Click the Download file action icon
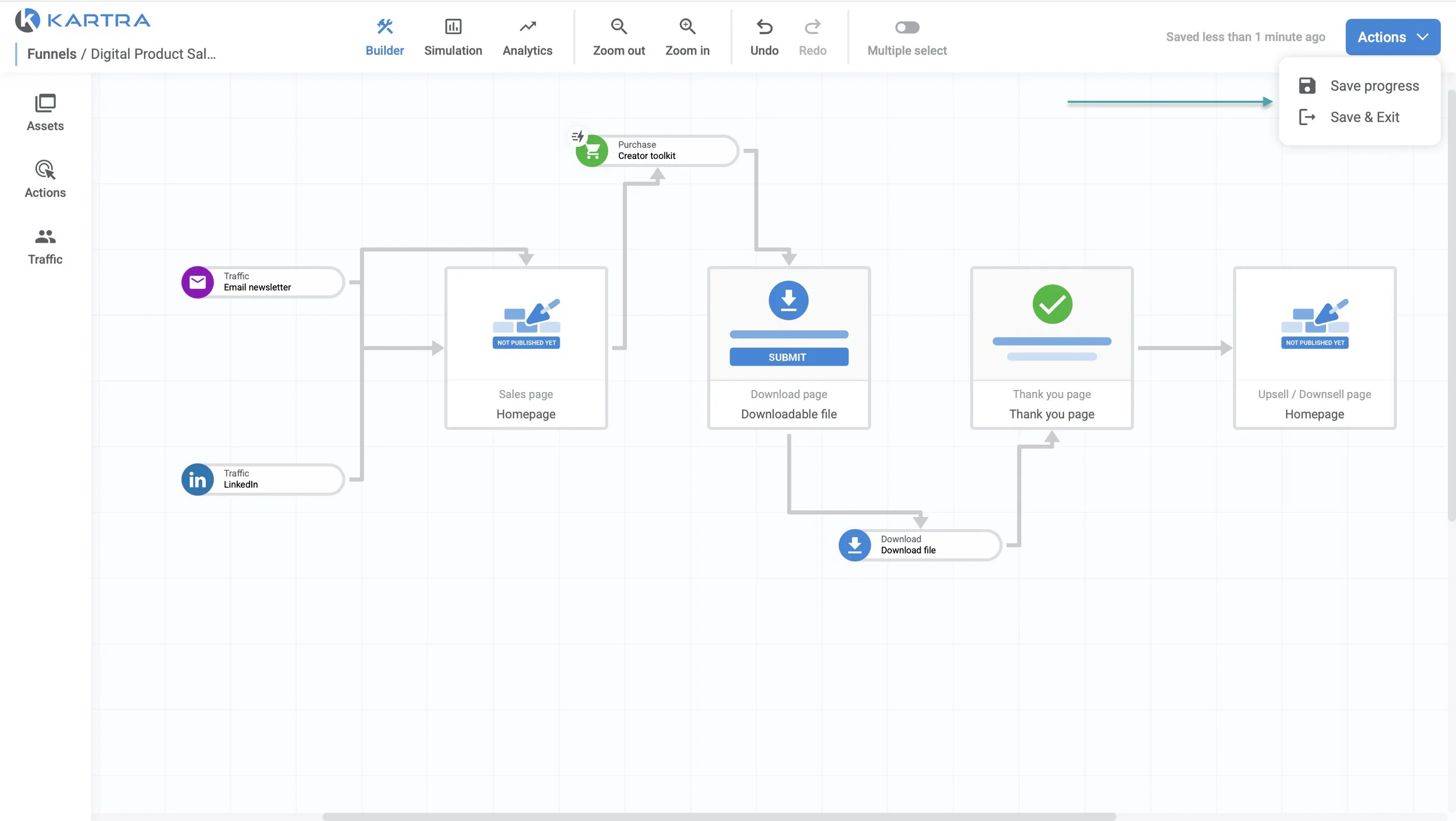This screenshot has width=1456, height=821. (855, 545)
